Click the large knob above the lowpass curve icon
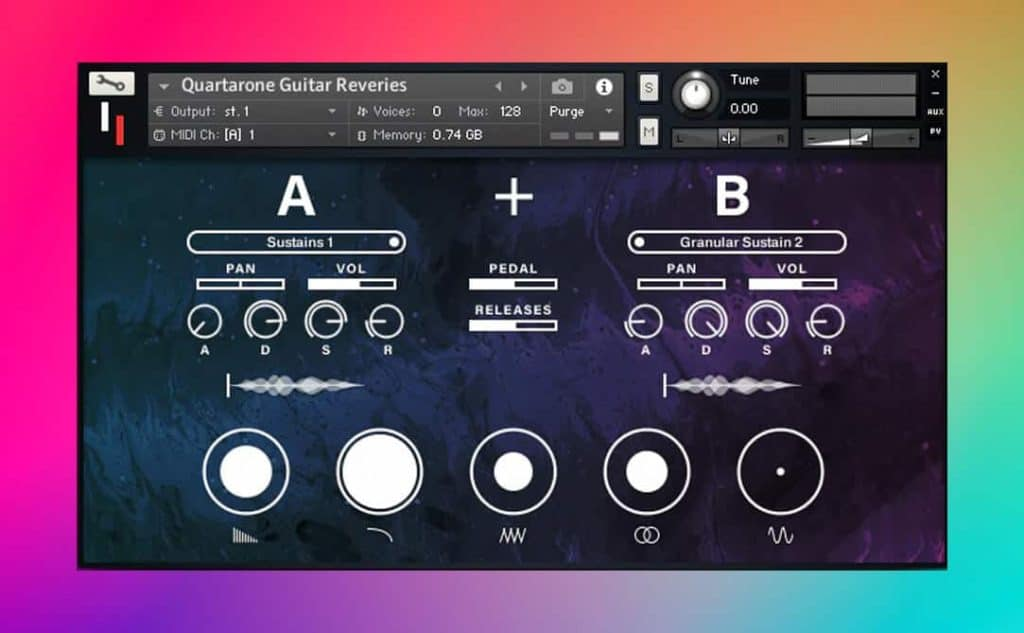Viewport: 1024px width, 633px height. (x=379, y=472)
